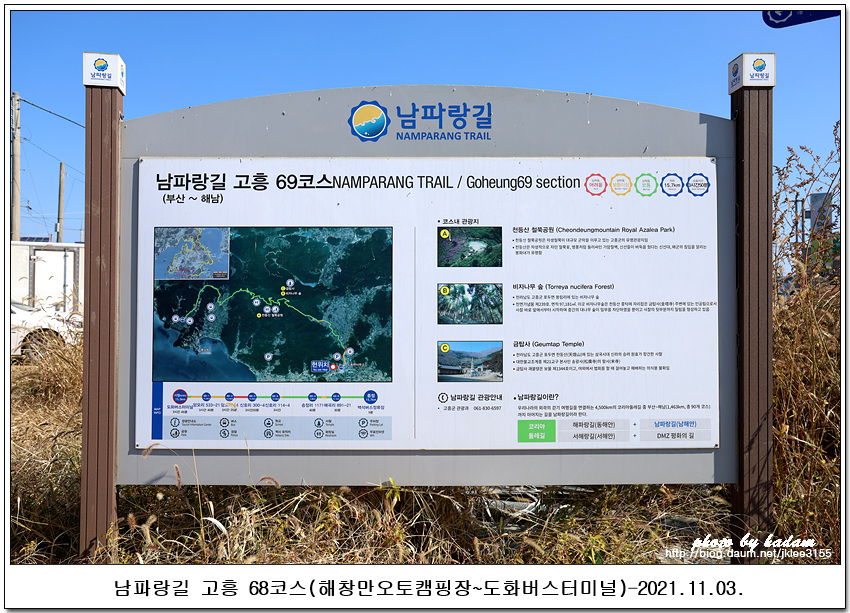Click the yellow A marker on azalea photo
The image size is (850, 613).
point(445,234)
